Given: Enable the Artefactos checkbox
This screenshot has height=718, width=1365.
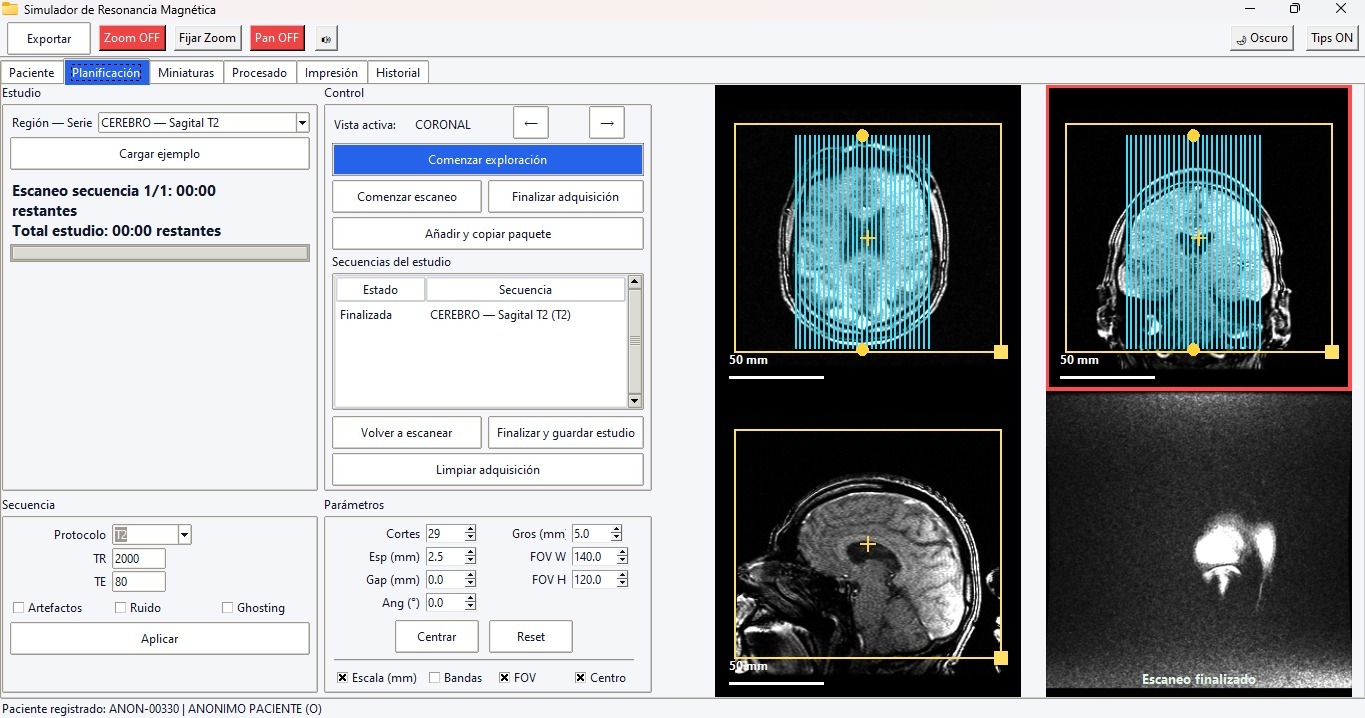Looking at the screenshot, I should pyautogui.click(x=19, y=608).
